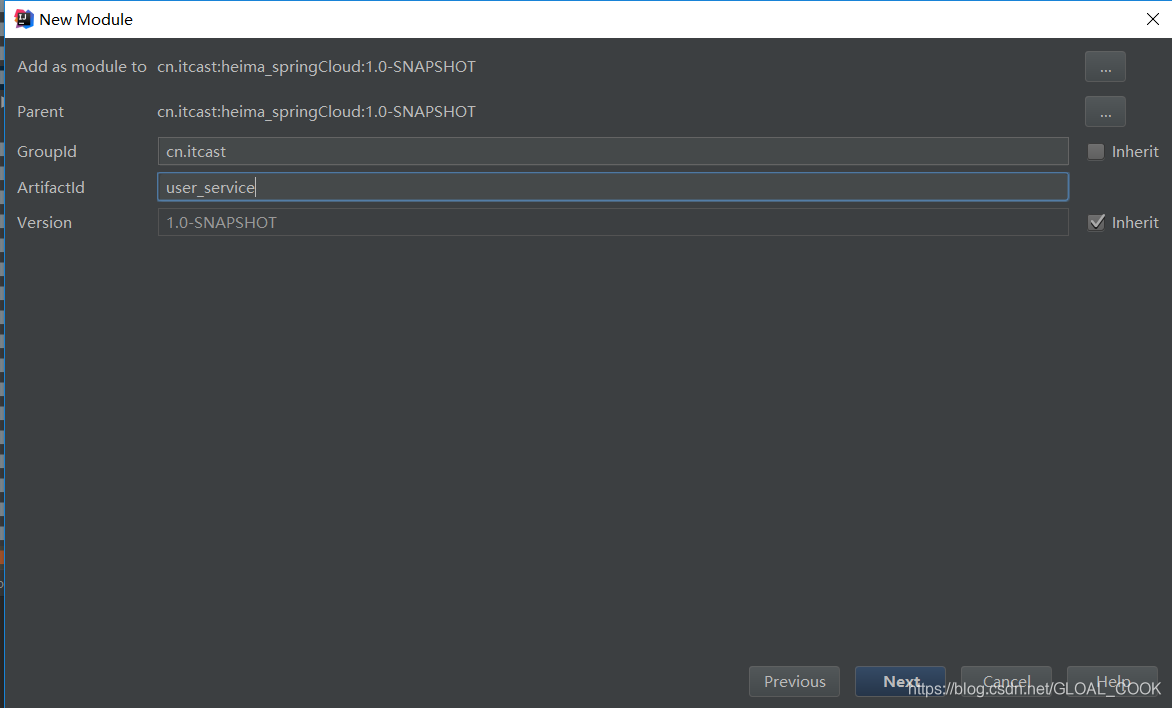Open the browse button for Parent

(x=1105, y=111)
